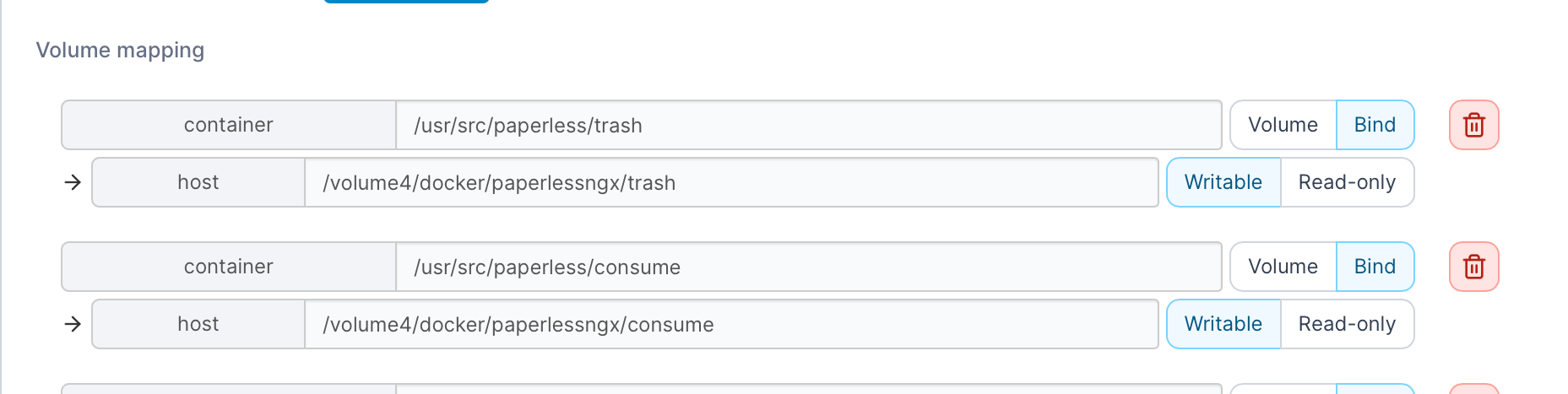Click the arrow icon beside consume host path
Image resolution: width=1568 pixels, height=394 pixels.
pyautogui.click(x=73, y=324)
